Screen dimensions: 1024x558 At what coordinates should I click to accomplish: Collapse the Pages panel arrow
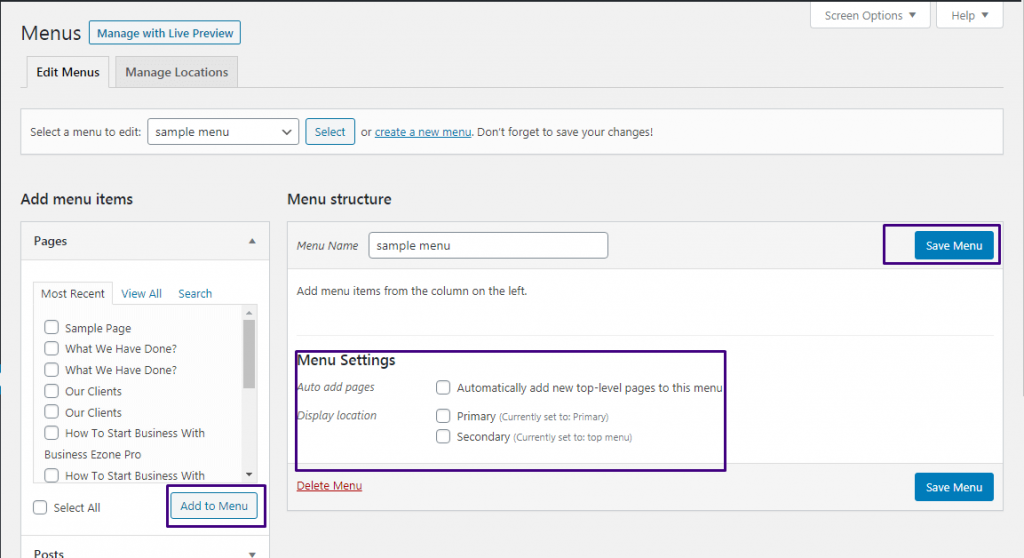[252, 241]
